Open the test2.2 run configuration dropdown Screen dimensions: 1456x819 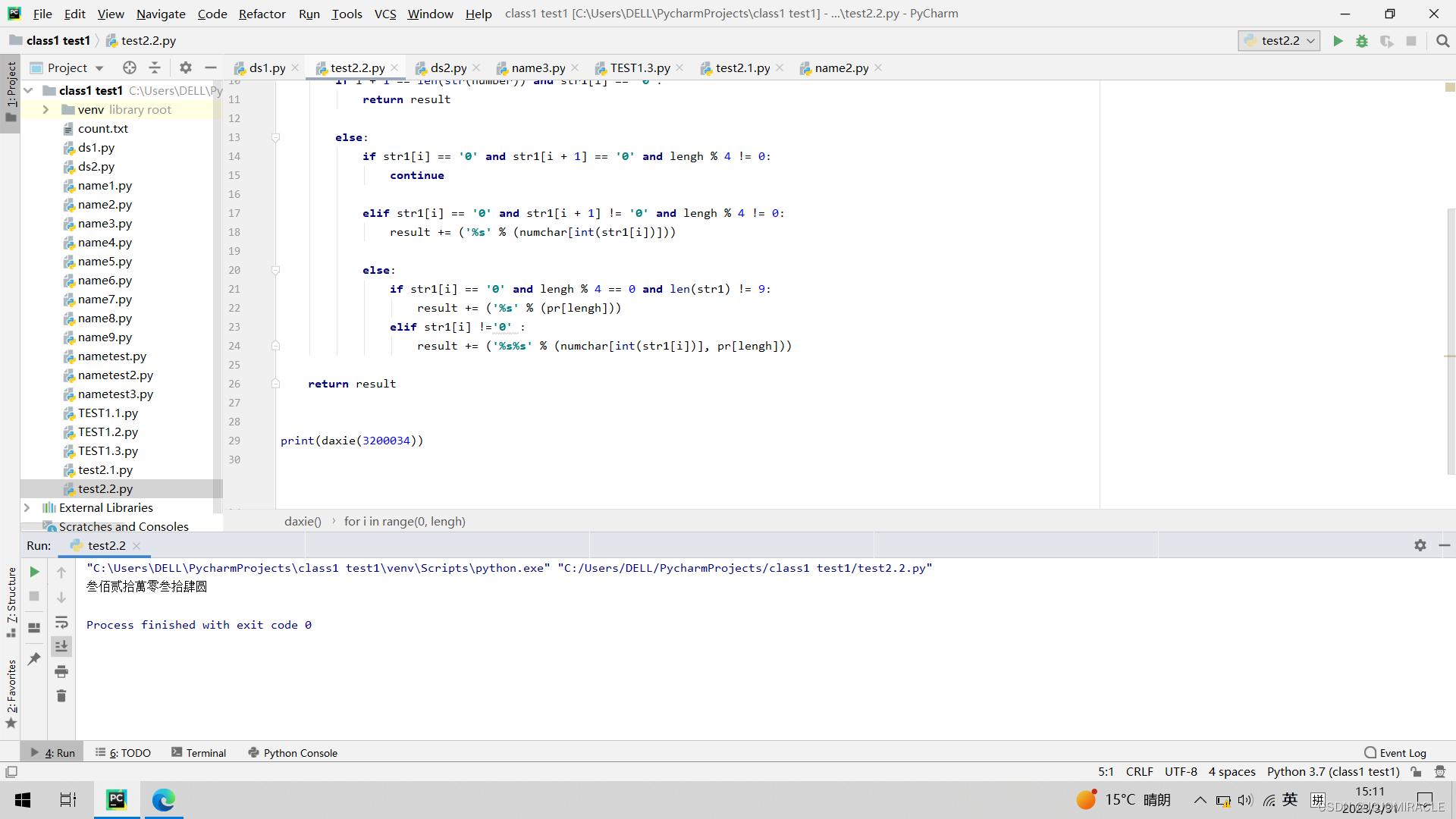pos(1279,41)
